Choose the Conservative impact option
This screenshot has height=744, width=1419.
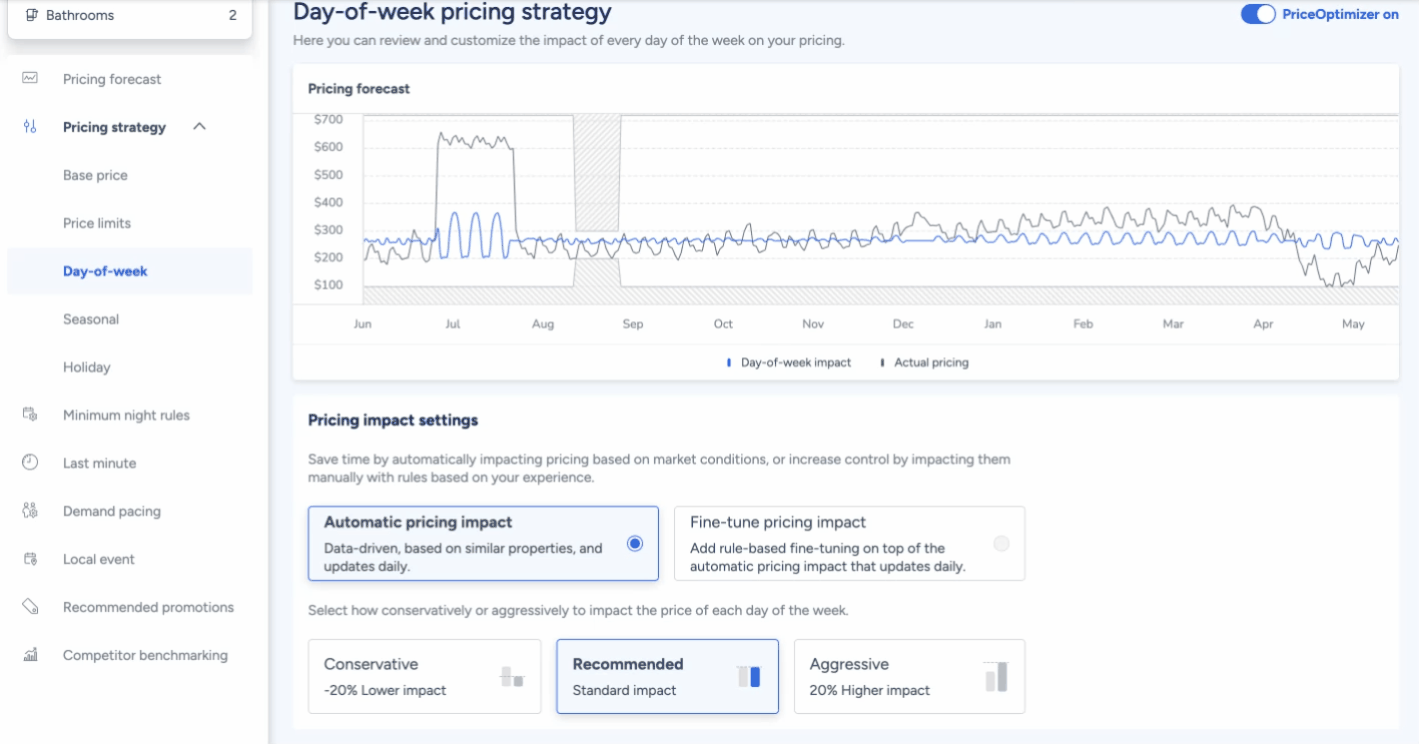(424, 676)
